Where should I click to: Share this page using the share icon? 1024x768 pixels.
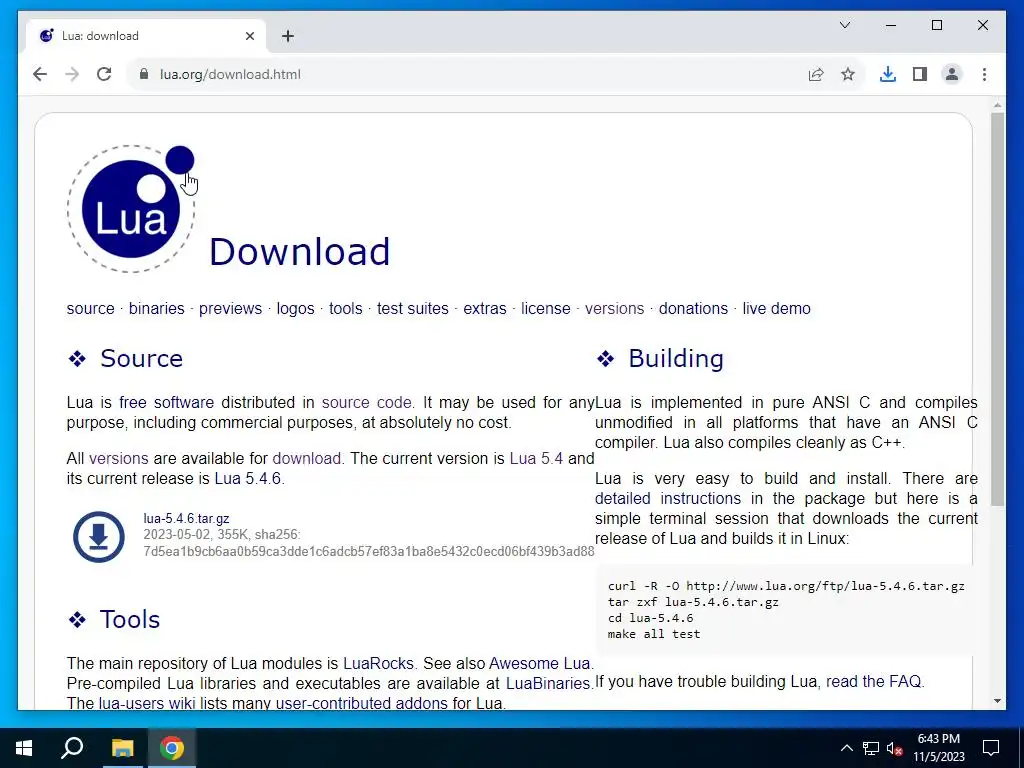pos(816,74)
